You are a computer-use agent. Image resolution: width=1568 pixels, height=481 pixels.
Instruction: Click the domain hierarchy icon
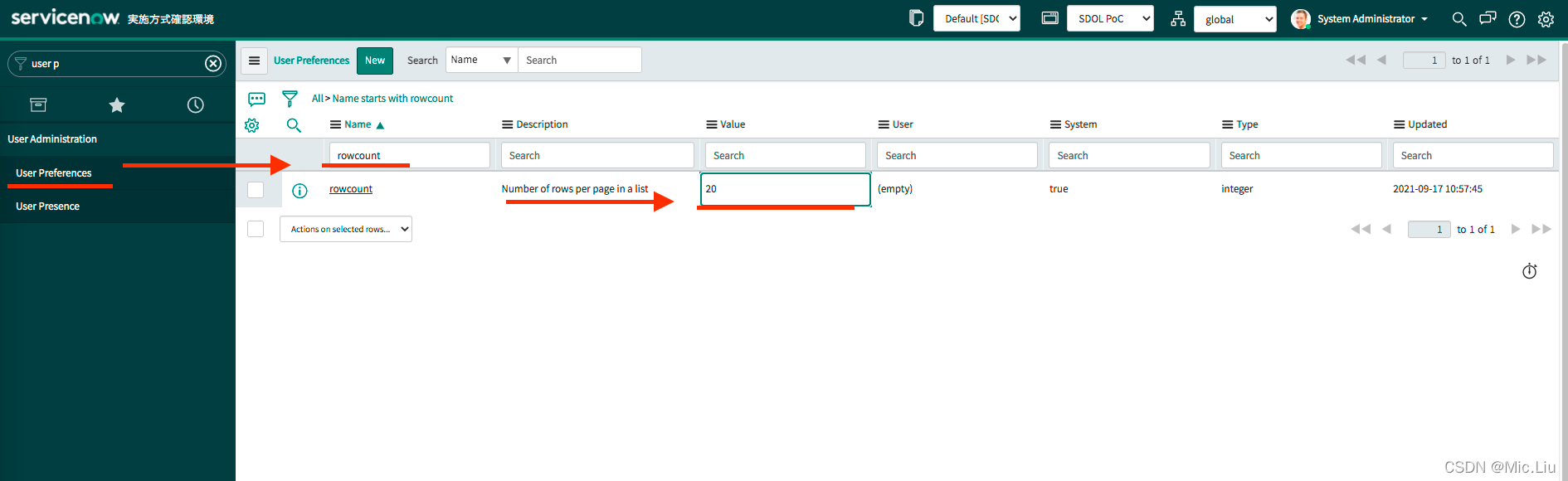coord(1178,19)
